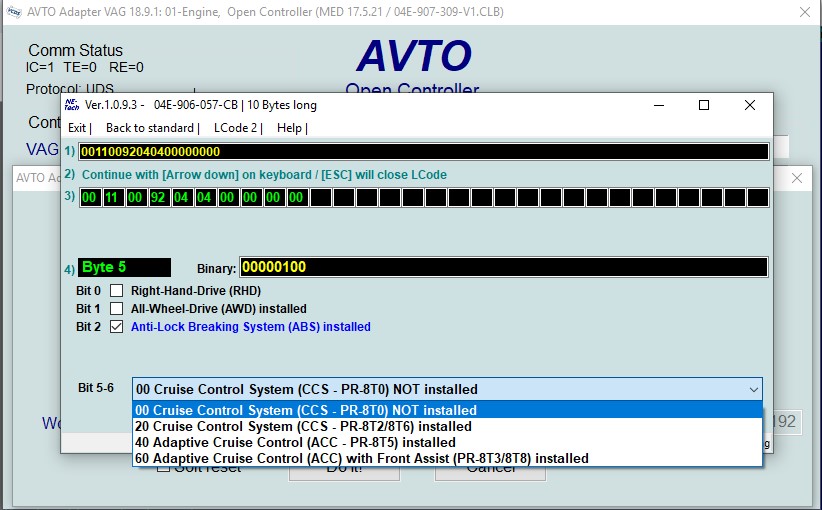
Task: Select 00 Cruise Control NOT installed option
Action: [x=448, y=410]
